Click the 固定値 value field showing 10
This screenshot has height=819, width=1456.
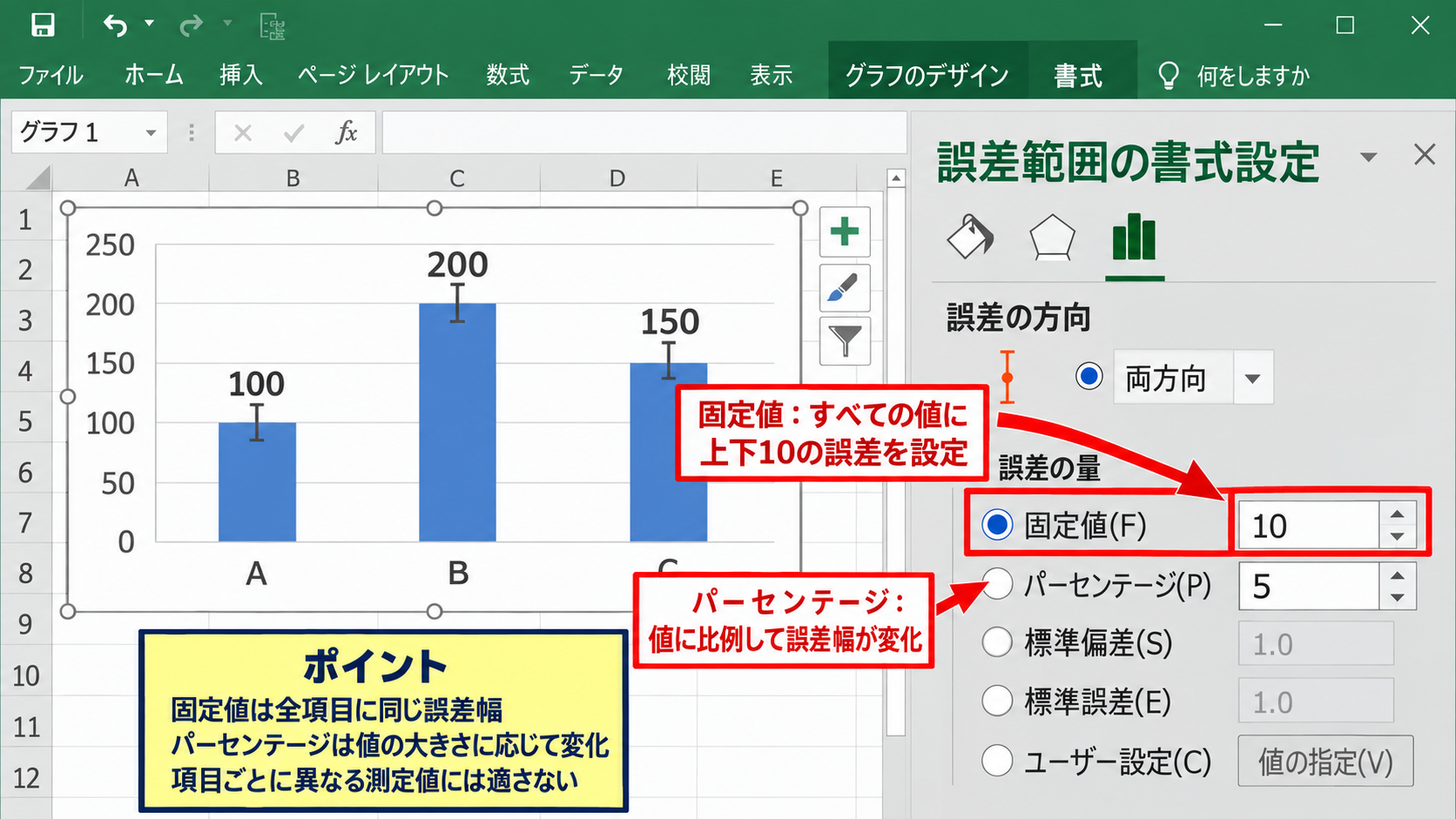pyautogui.click(x=1308, y=525)
